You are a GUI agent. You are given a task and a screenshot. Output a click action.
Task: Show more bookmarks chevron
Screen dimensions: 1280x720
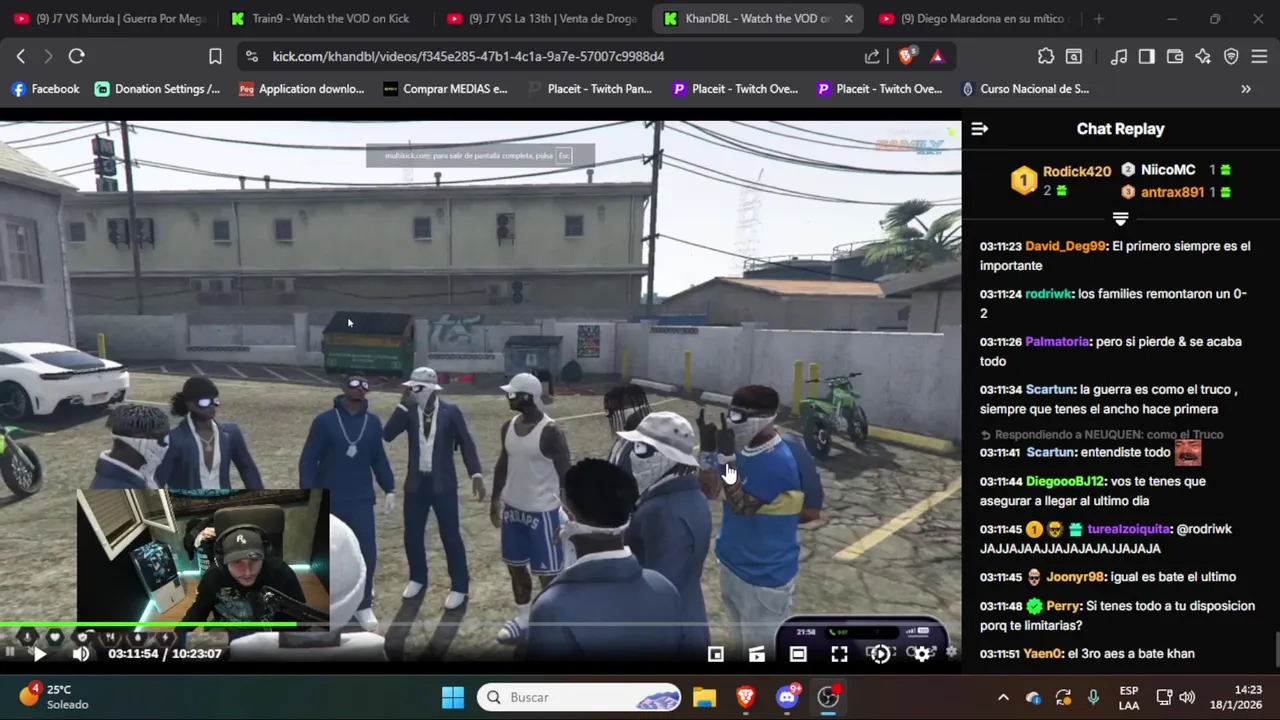(1246, 89)
